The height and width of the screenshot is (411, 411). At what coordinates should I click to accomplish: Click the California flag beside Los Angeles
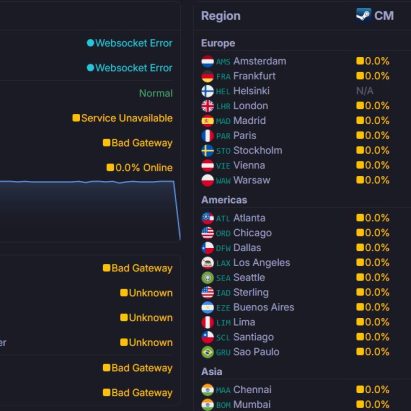click(207, 263)
